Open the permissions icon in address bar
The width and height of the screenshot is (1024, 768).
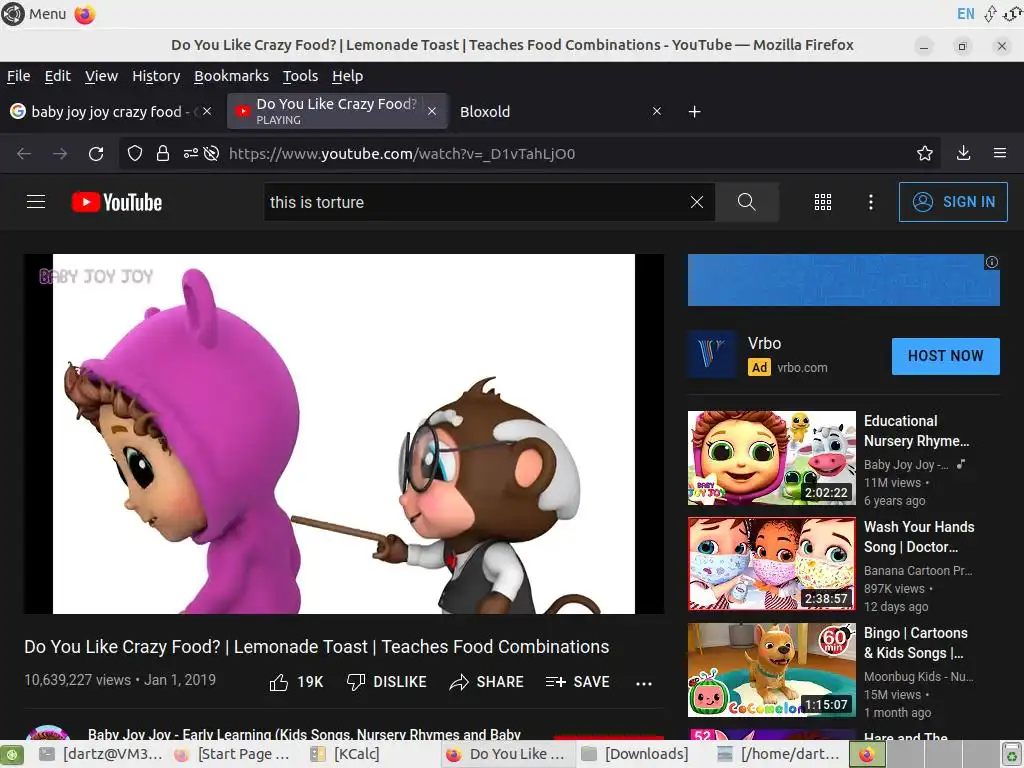coord(191,153)
